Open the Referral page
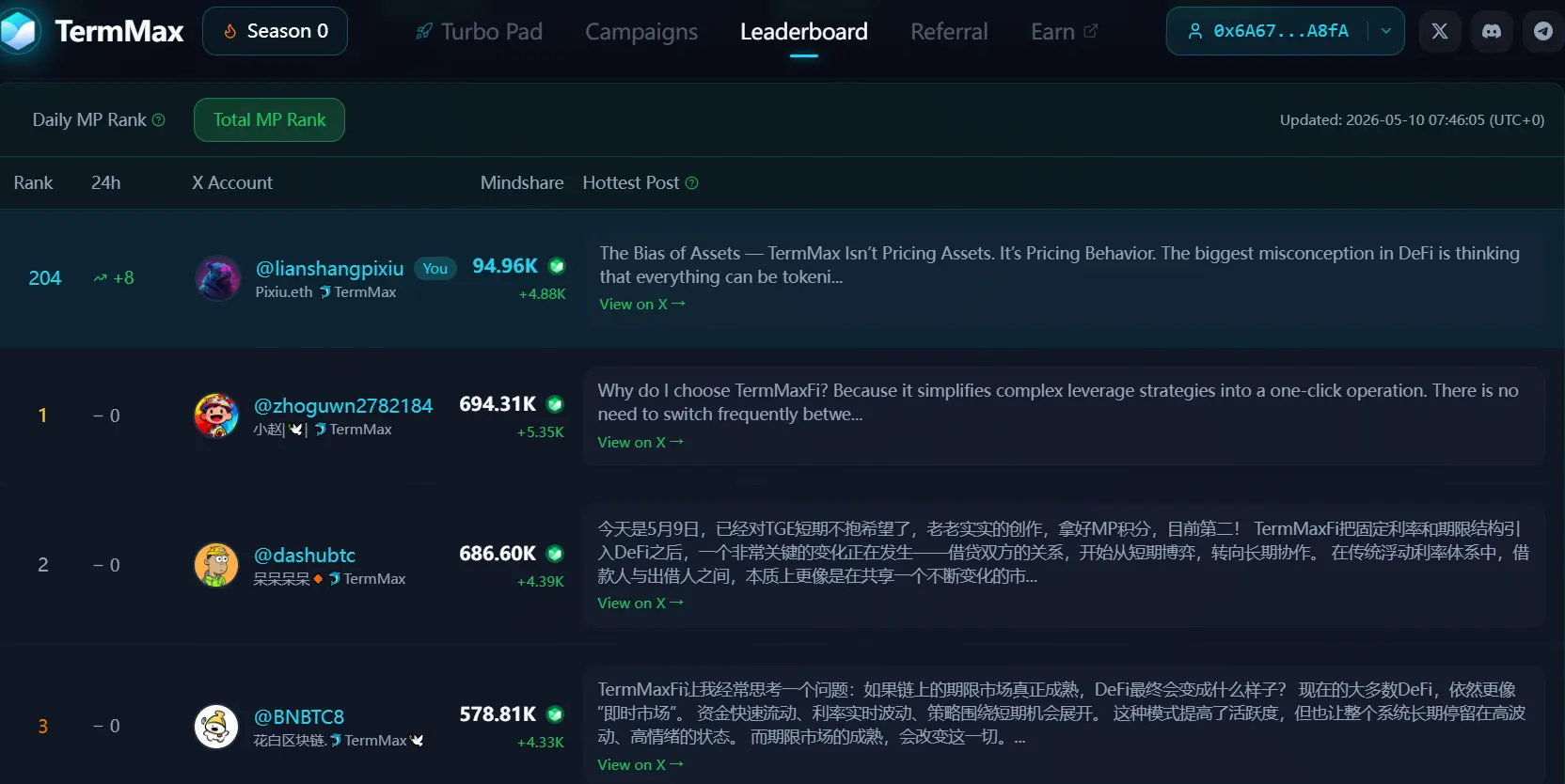This screenshot has height=784, width=1565. pos(949,32)
